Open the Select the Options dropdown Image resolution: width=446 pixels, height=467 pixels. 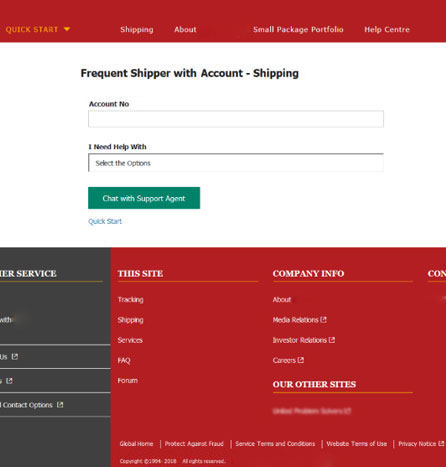pyautogui.click(x=236, y=163)
